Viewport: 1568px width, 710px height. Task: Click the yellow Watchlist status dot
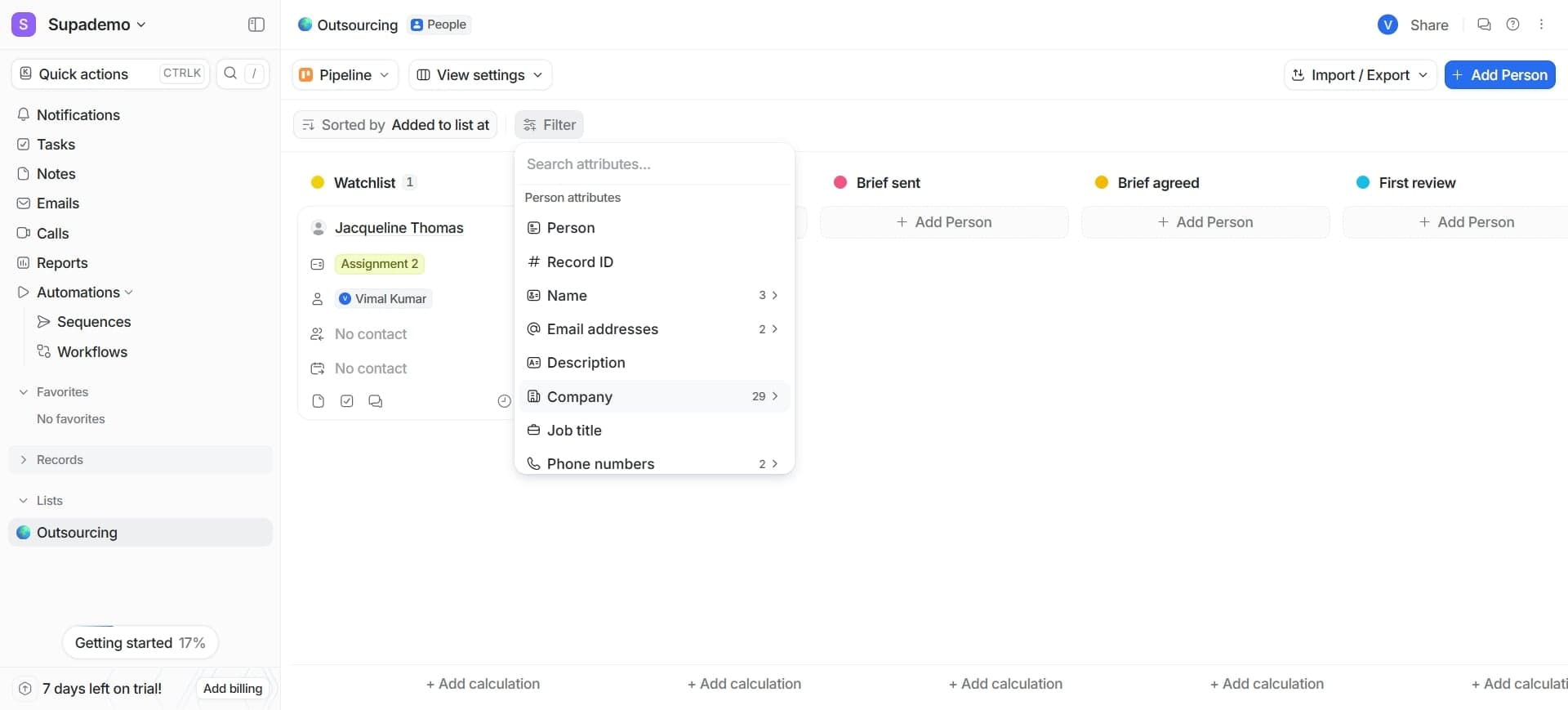coord(318,182)
